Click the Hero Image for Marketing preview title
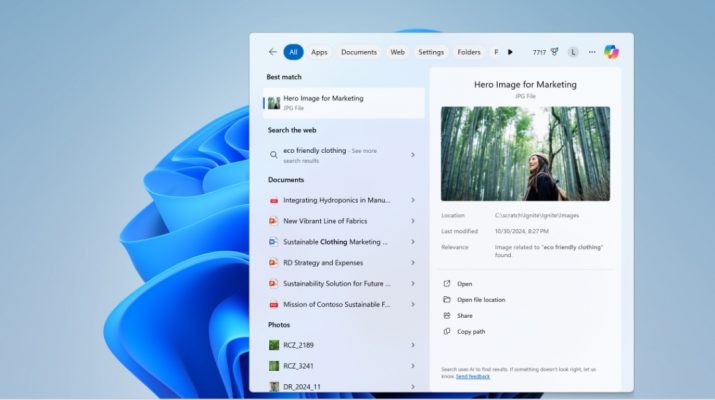 pyautogui.click(x=525, y=84)
